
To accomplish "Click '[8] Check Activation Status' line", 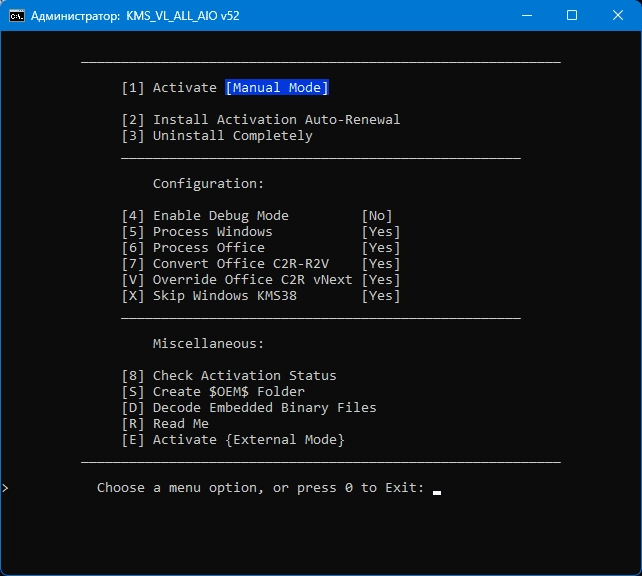I will pyautogui.click(x=229, y=375).
